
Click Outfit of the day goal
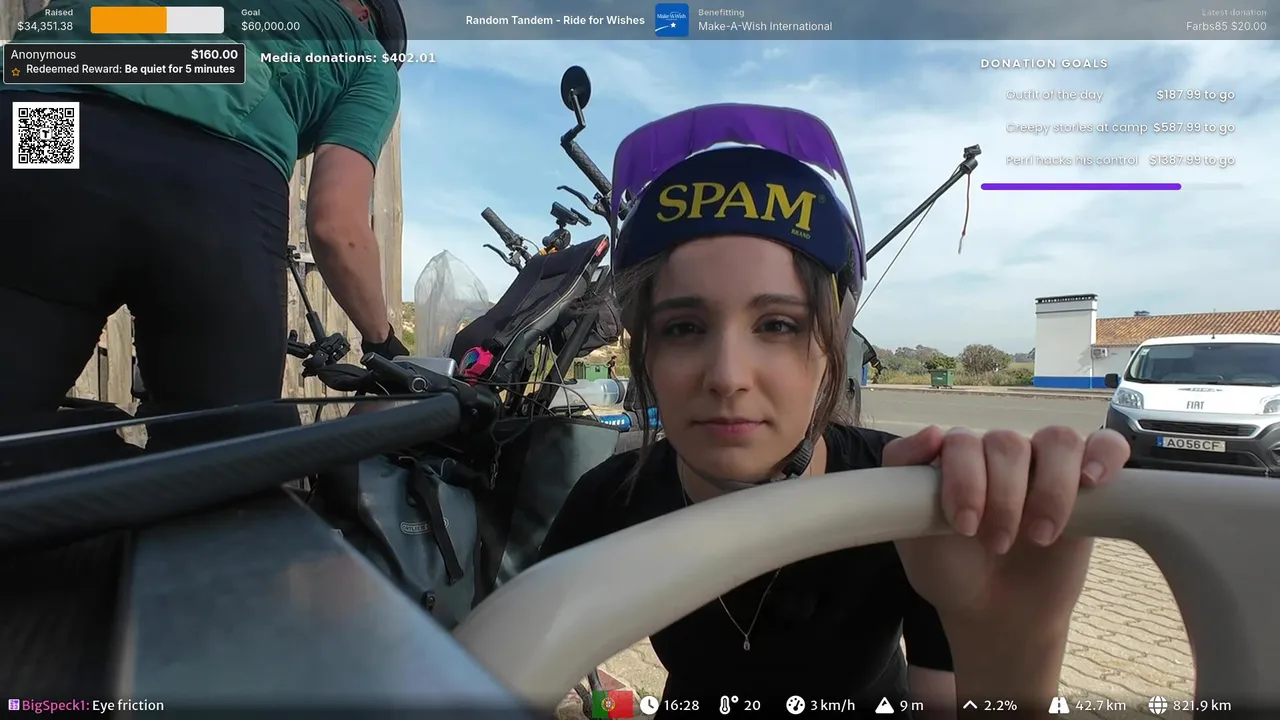pos(1054,95)
